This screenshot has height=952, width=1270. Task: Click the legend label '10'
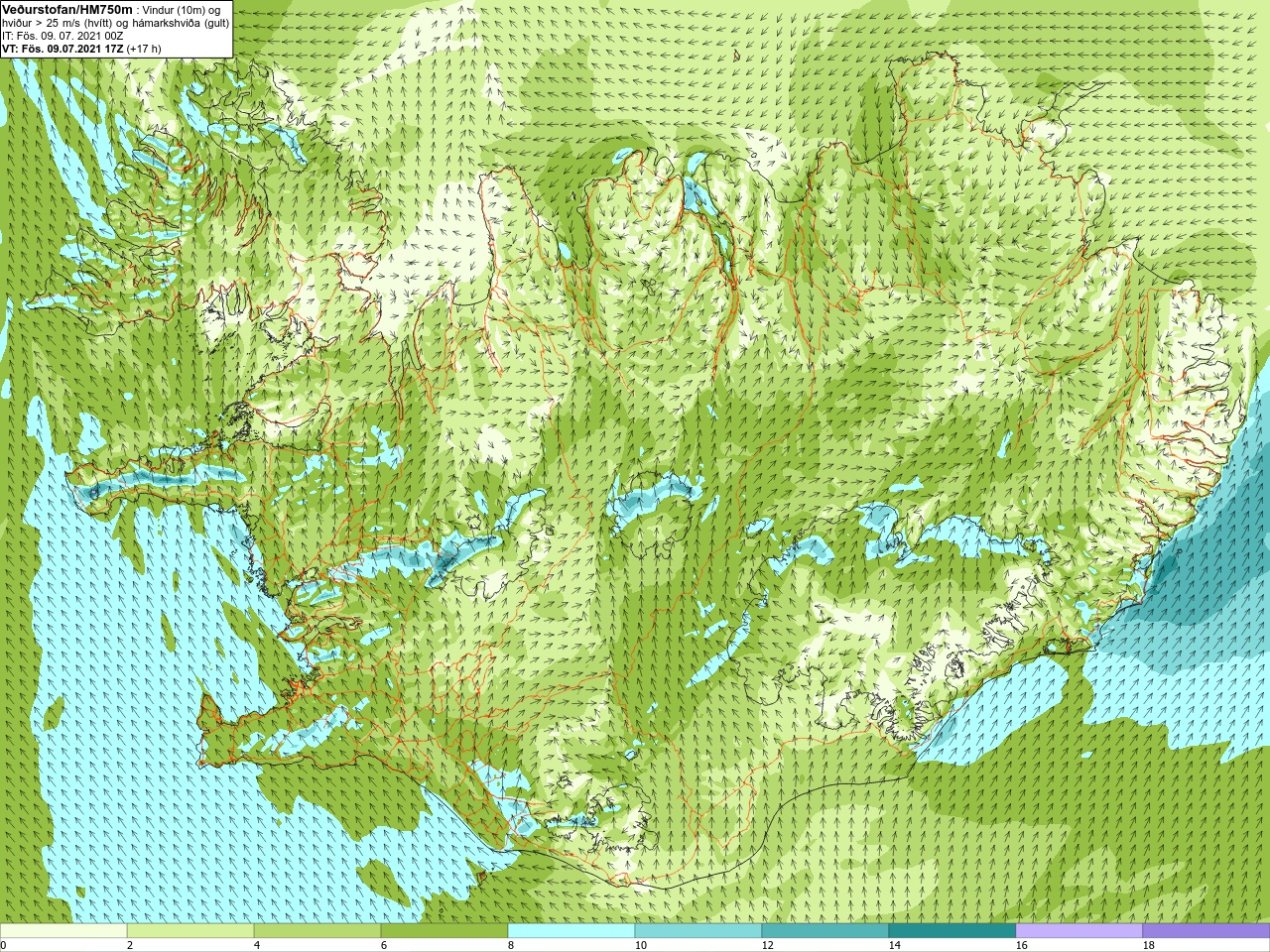[641, 945]
